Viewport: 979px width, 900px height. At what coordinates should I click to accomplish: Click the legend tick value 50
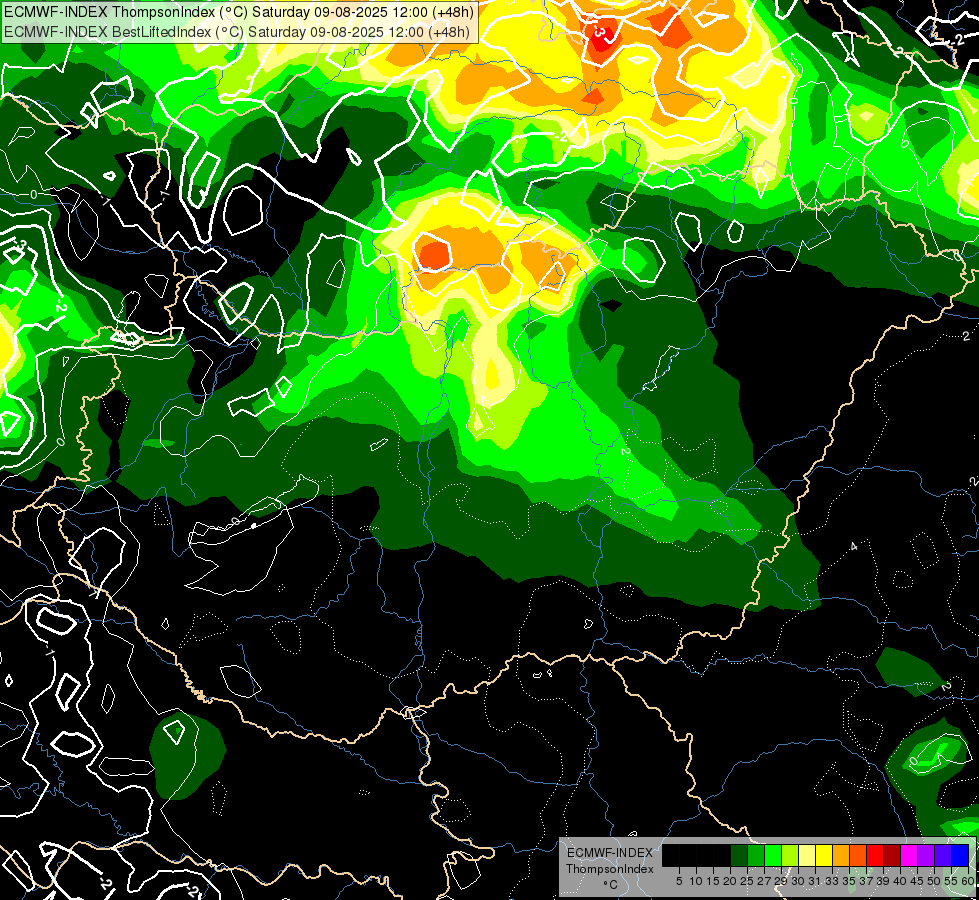[x=933, y=881]
